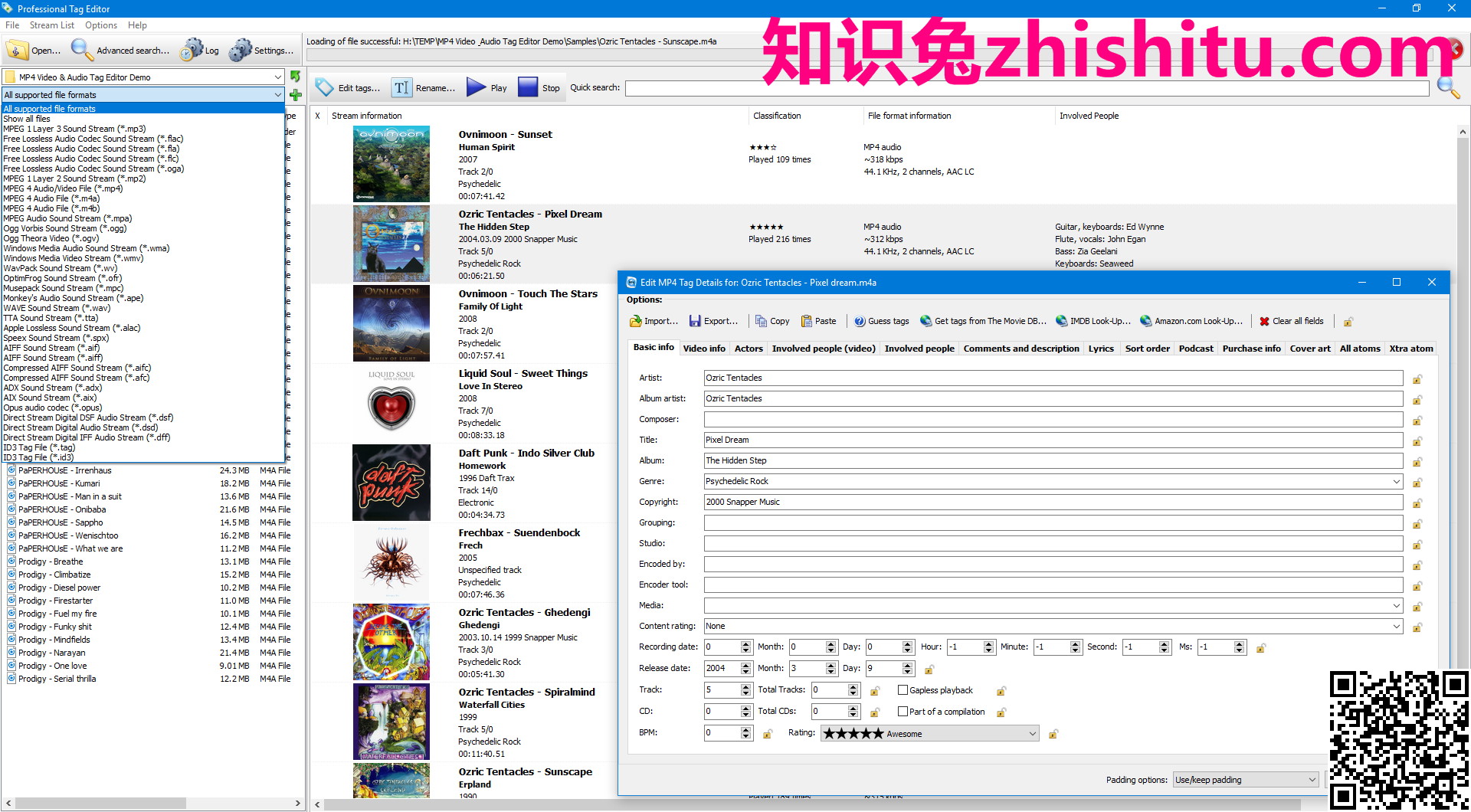Toggle the lock icon beside Rating dropdown
Screen dimensions: 1471x812
1053,735
